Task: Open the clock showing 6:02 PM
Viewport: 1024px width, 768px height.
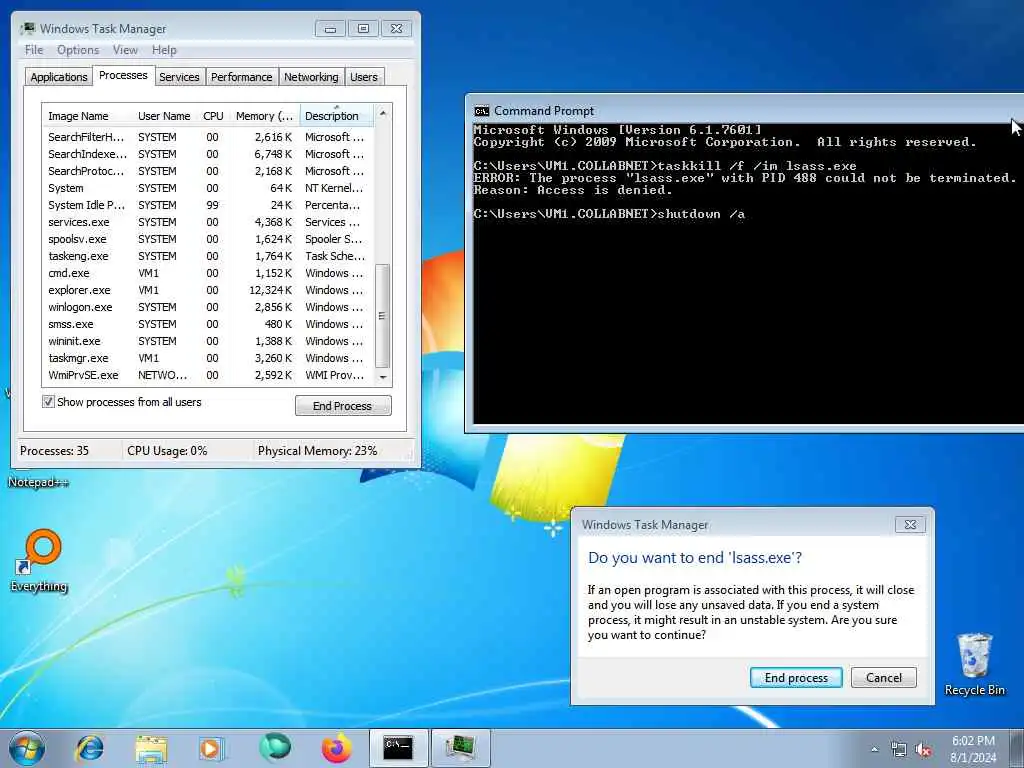Action: [x=973, y=749]
